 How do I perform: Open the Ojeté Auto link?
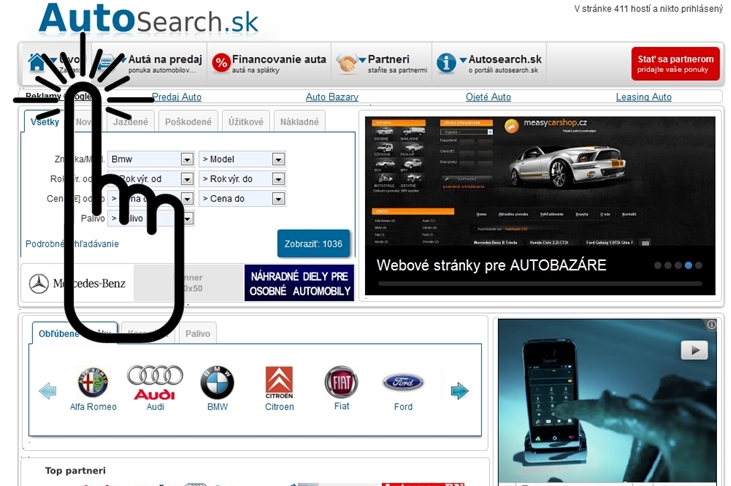tap(488, 97)
